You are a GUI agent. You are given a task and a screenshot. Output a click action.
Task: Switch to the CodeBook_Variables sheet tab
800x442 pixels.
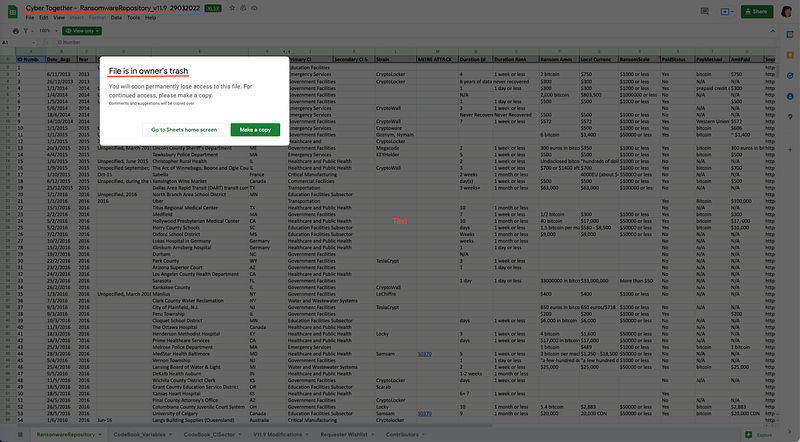point(139,435)
